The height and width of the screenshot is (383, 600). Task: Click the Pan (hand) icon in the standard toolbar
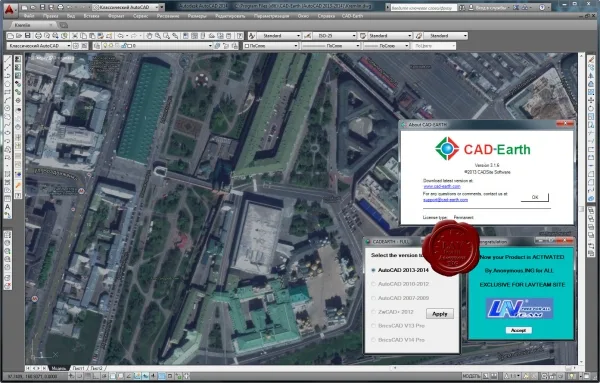[x=149, y=36]
